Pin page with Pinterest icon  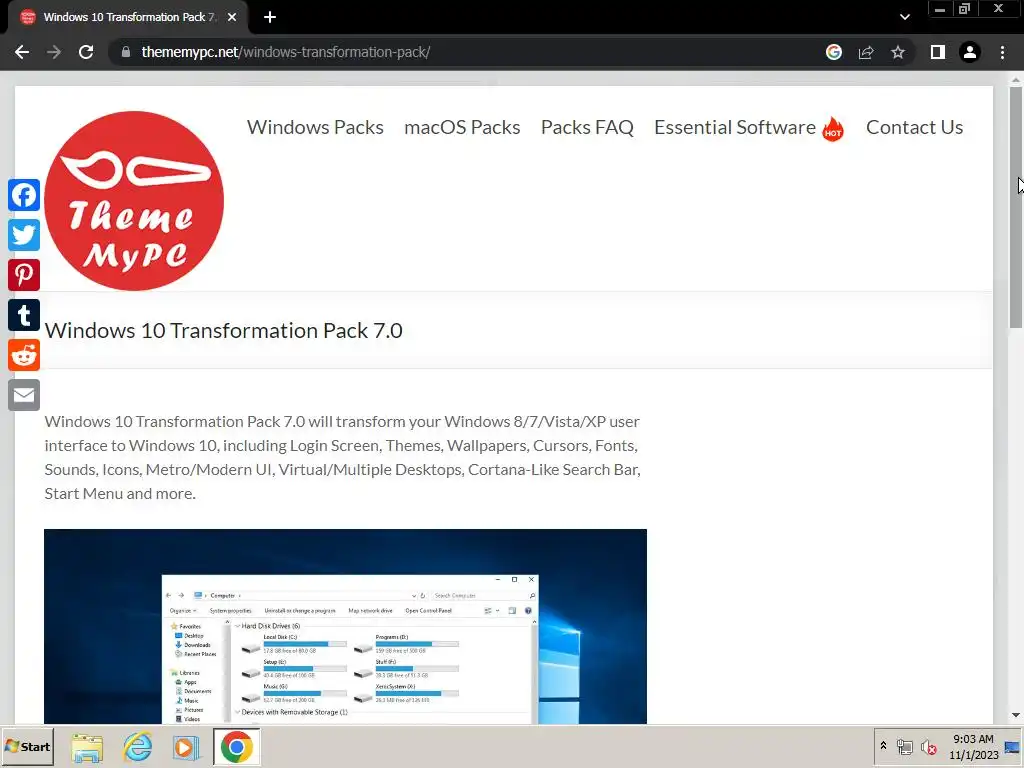coord(24,275)
